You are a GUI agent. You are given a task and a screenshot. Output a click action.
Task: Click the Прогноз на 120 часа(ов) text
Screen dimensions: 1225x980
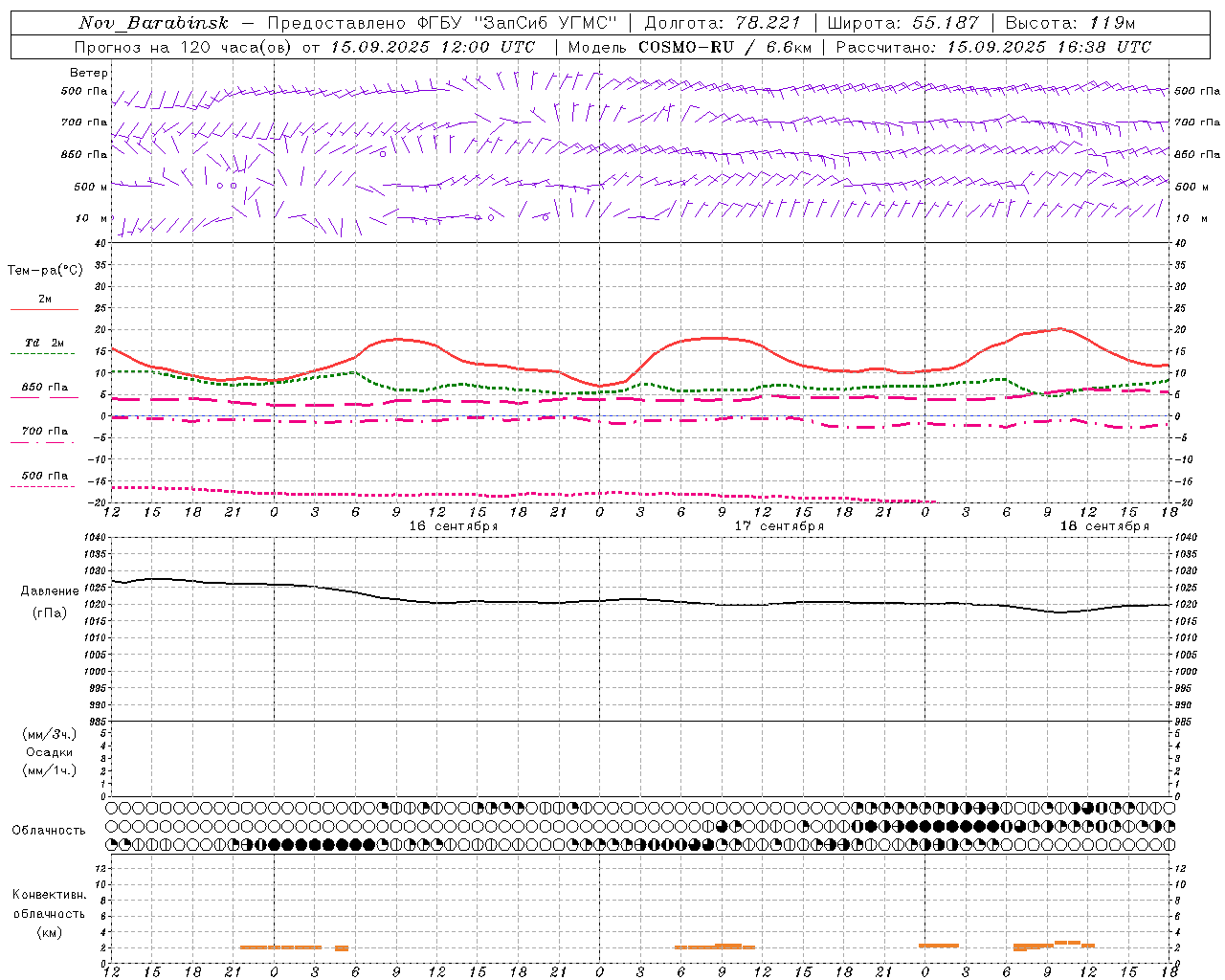[184, 47]
